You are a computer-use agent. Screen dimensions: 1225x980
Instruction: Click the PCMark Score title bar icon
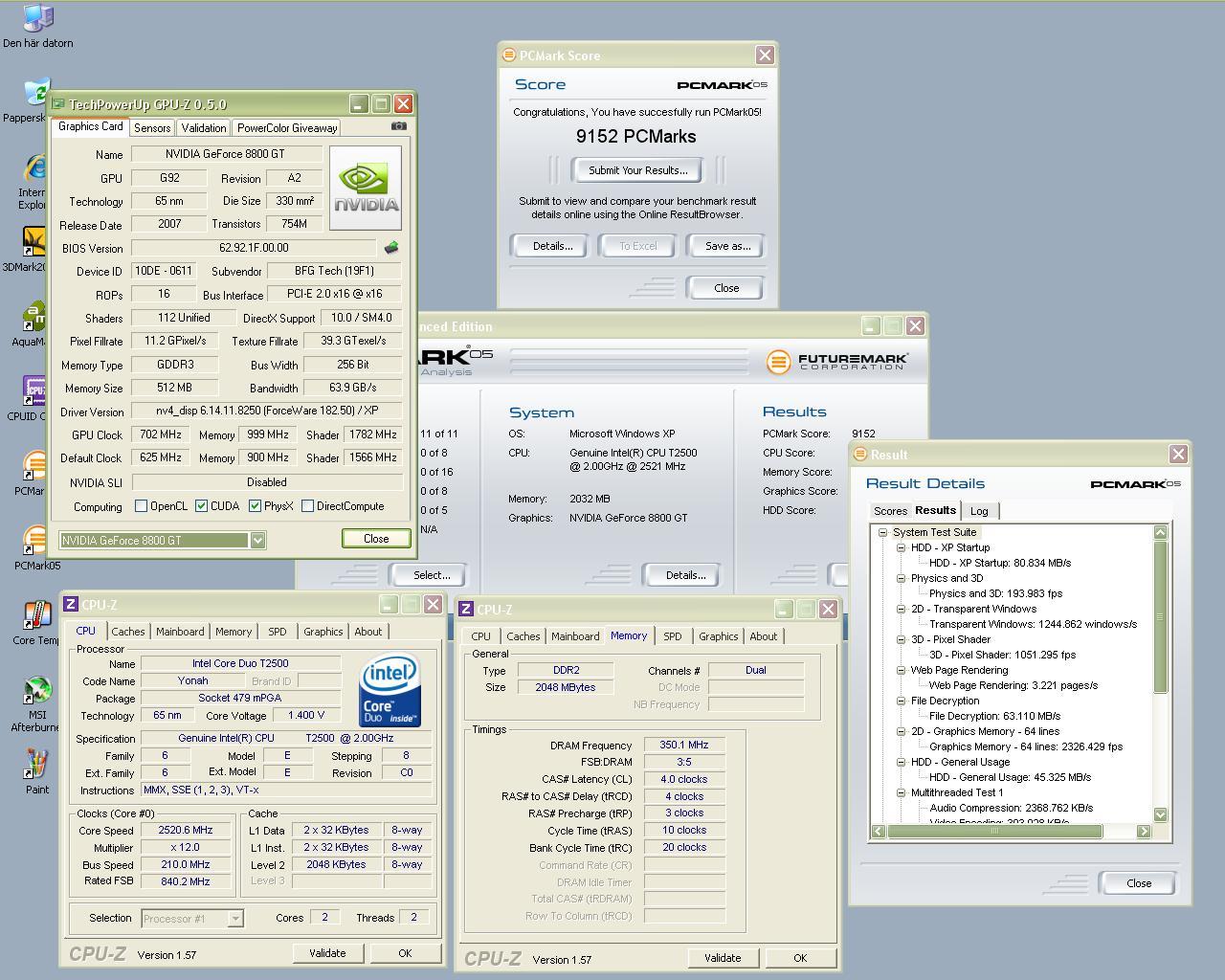point(509,56)
